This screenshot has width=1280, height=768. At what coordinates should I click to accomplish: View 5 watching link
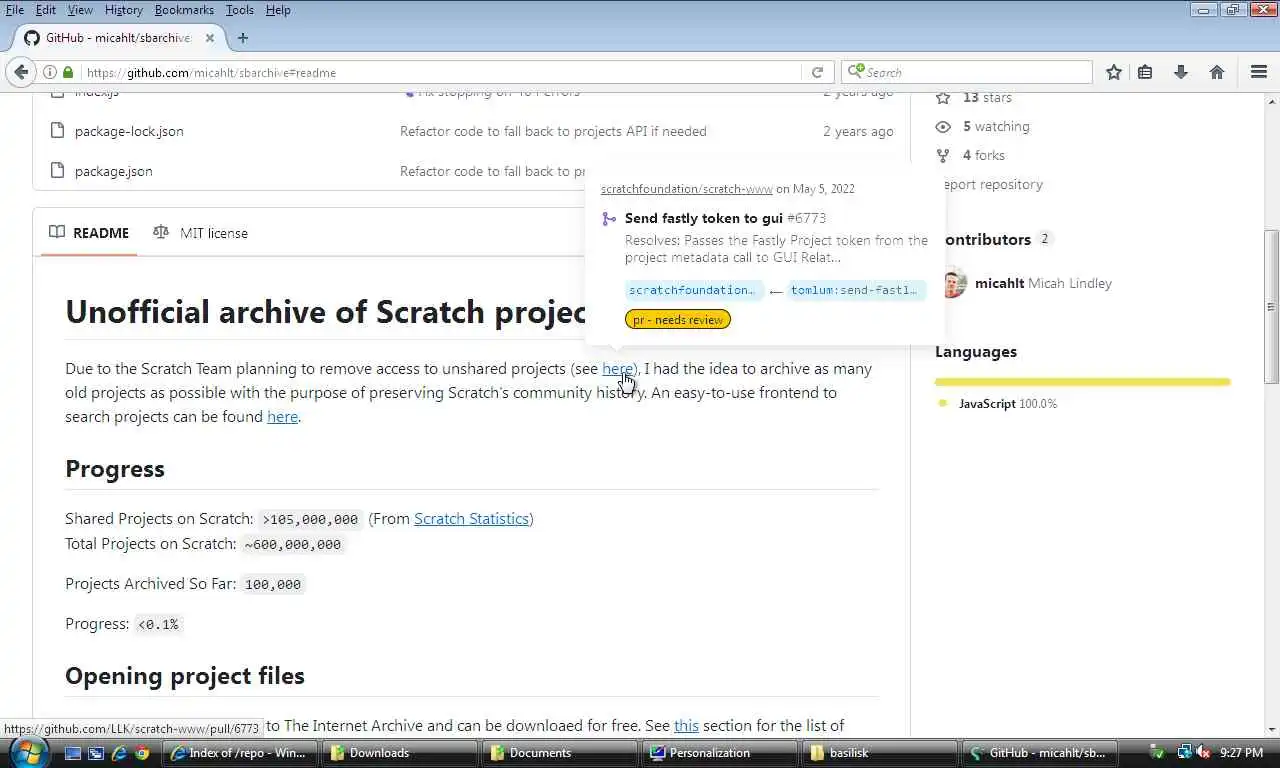[x=996, y=126]
